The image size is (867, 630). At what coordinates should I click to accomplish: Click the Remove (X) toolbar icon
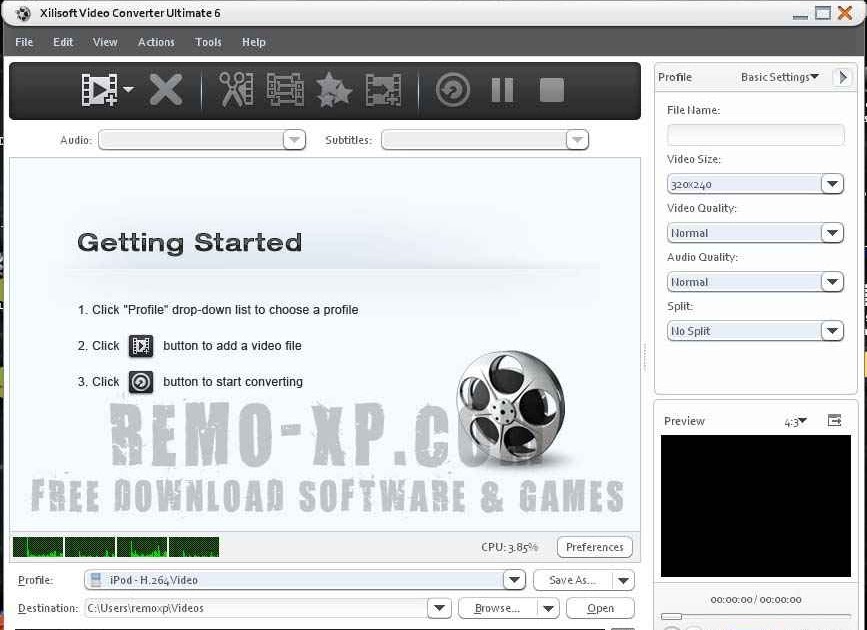(x=166, y=90)
